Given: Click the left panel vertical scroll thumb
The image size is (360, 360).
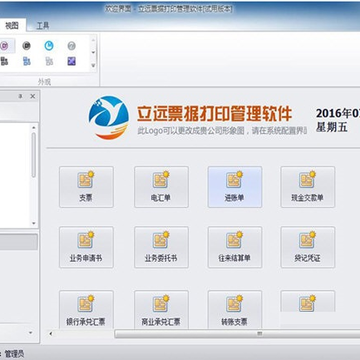Looking at the screenshot, I should click(33, 155).
